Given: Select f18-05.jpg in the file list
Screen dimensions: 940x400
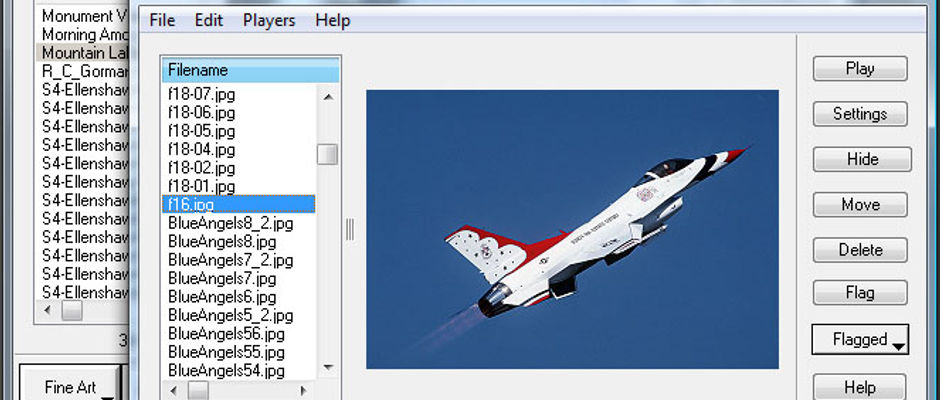Looking at the screenshot, I should pyautogui.click(x=239, y=131).
